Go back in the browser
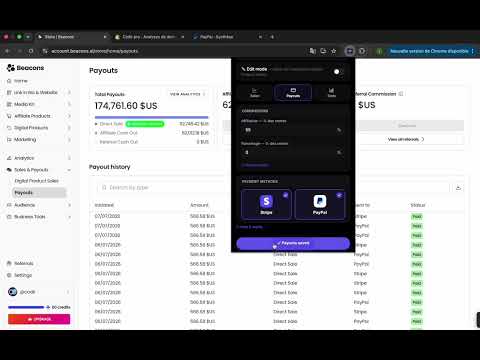Screen dimensions: 480x360 7,51
